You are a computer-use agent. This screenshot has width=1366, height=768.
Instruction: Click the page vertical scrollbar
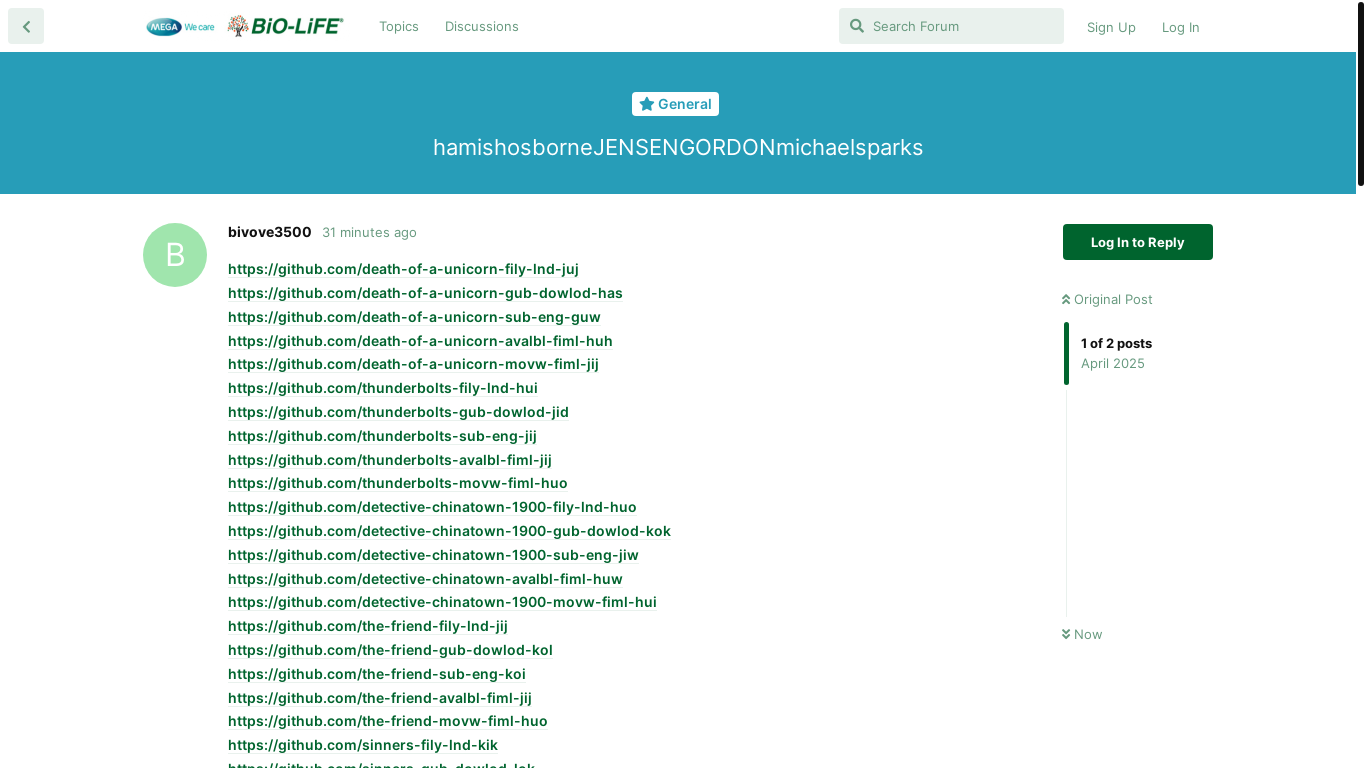pos(1360,95)
